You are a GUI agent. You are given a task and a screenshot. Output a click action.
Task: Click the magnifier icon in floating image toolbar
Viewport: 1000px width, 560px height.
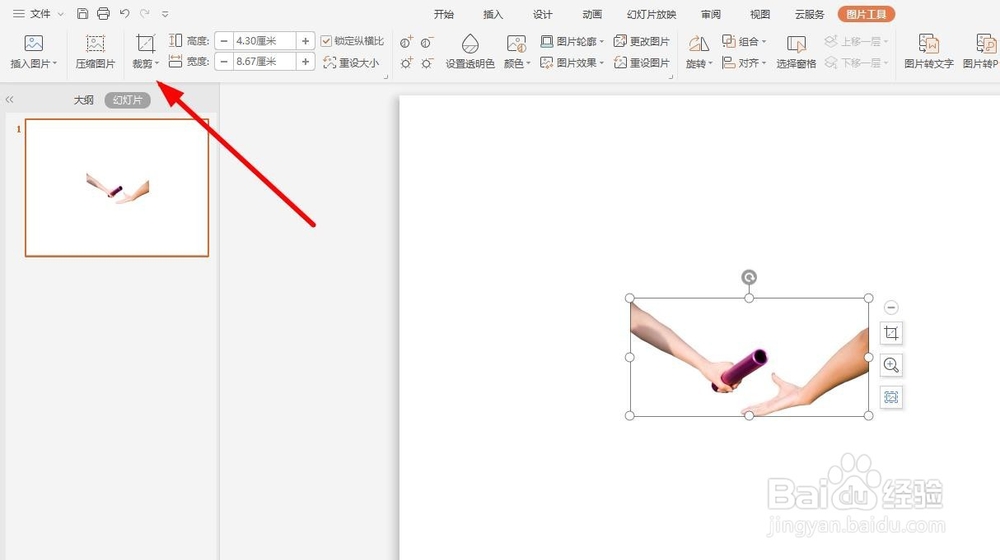point(891,365)
